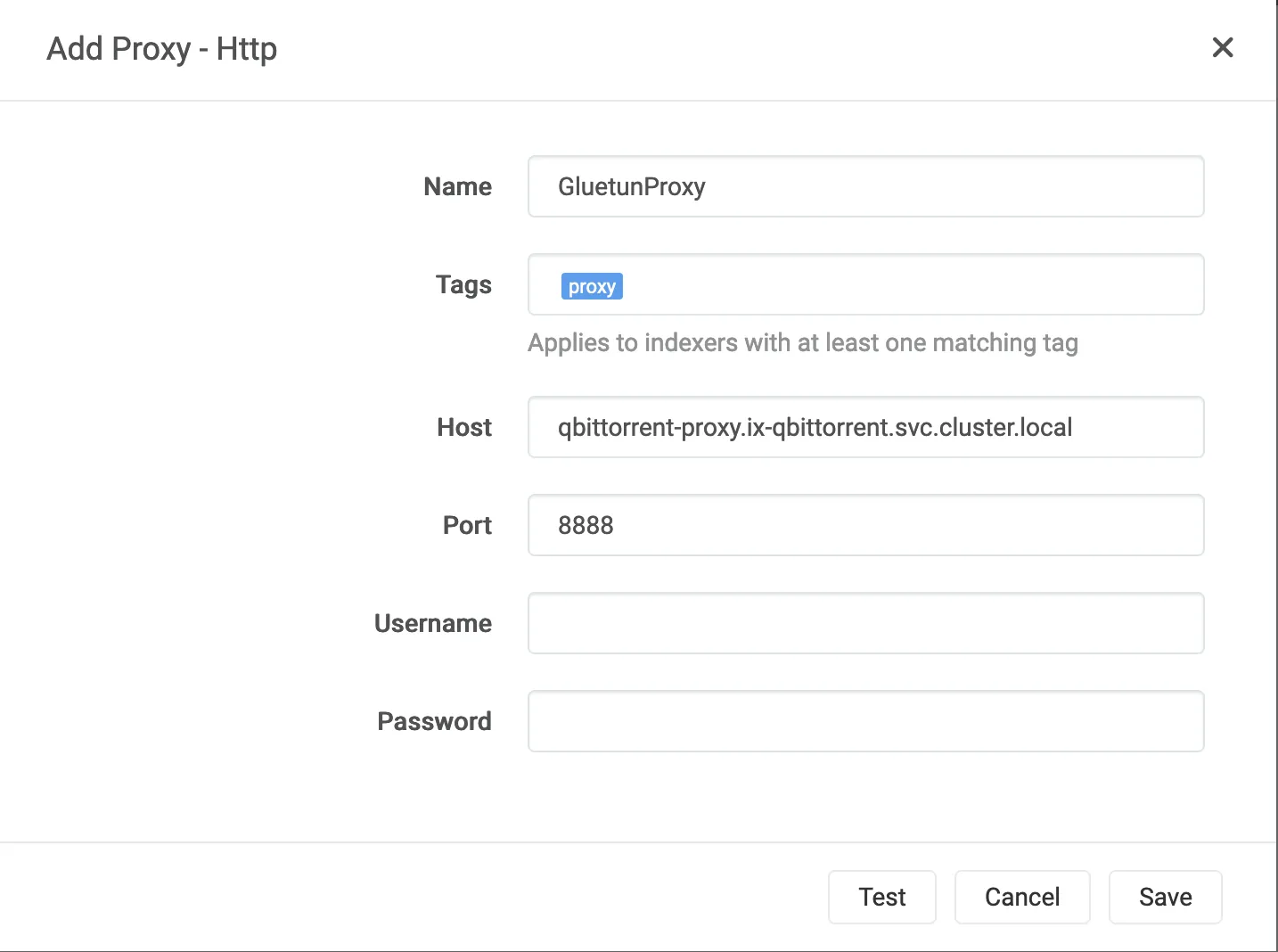This screenshot has height=952, width=1278.
Task: Click the Save button
Action: point(1165,897)
